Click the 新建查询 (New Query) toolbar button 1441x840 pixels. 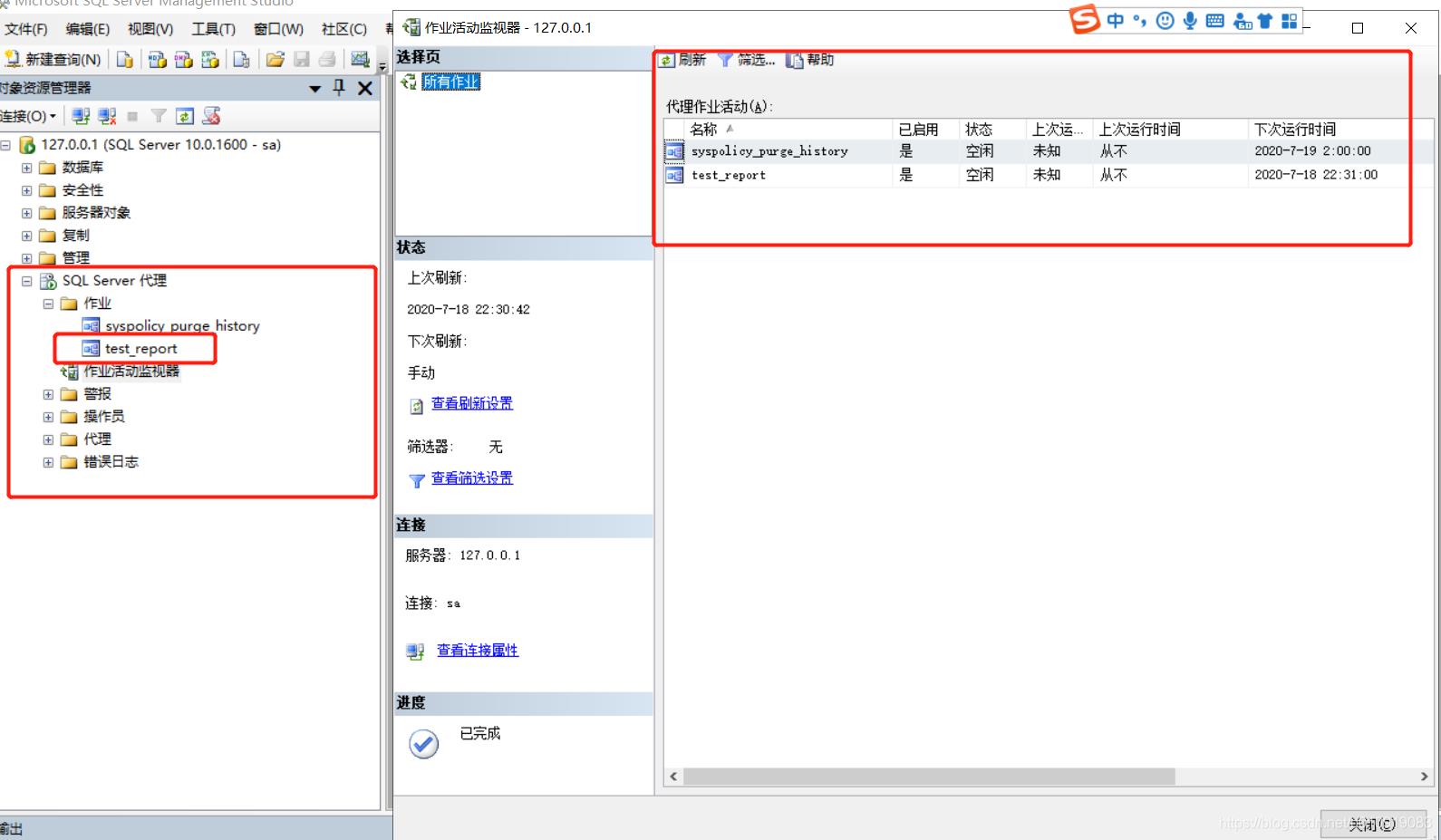click(x=53, y=59)
